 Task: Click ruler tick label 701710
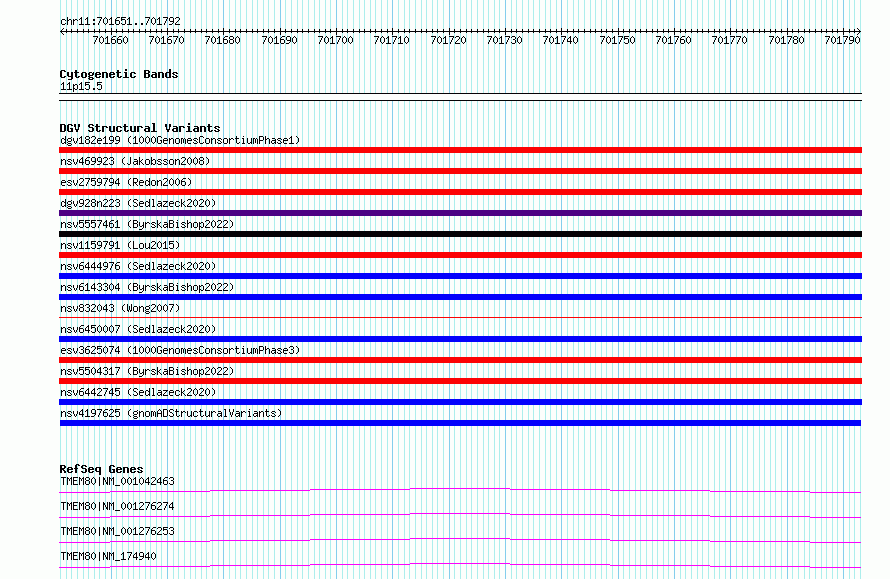click(x=392, y=40)
